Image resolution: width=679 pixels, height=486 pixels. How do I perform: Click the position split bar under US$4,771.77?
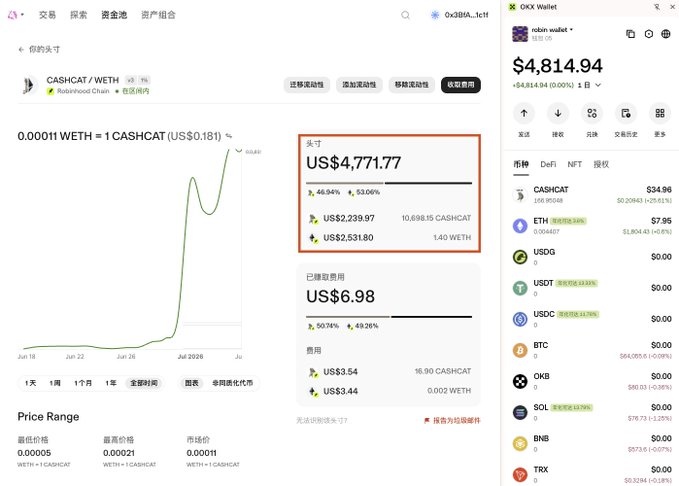click(389, 183)
